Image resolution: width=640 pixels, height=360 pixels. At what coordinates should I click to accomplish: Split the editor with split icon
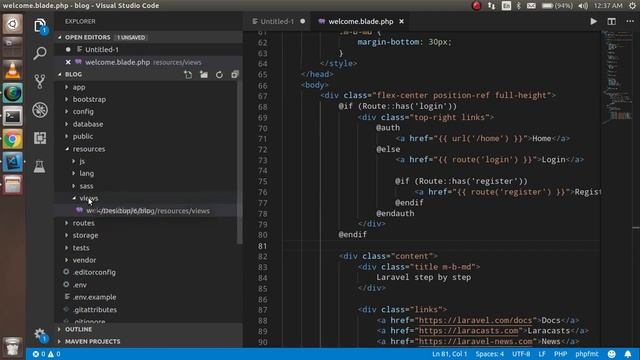pyautogui.click(x=611, y=21)
